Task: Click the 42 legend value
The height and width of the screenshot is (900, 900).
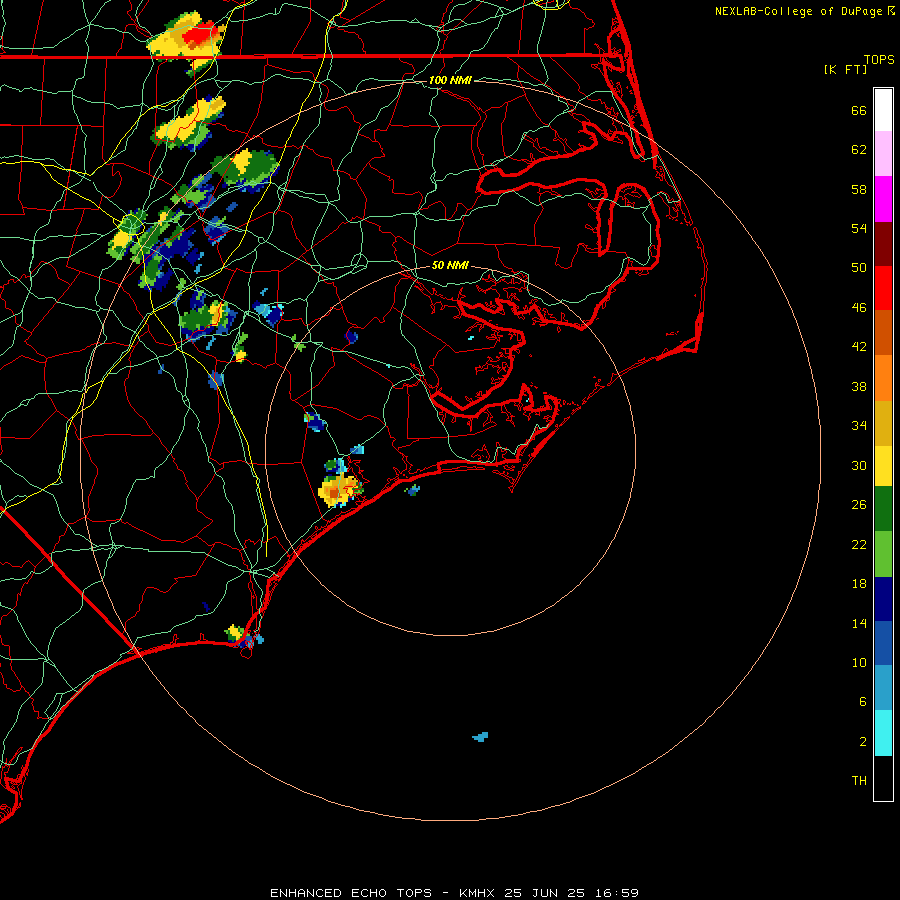Action: [859, 347]
